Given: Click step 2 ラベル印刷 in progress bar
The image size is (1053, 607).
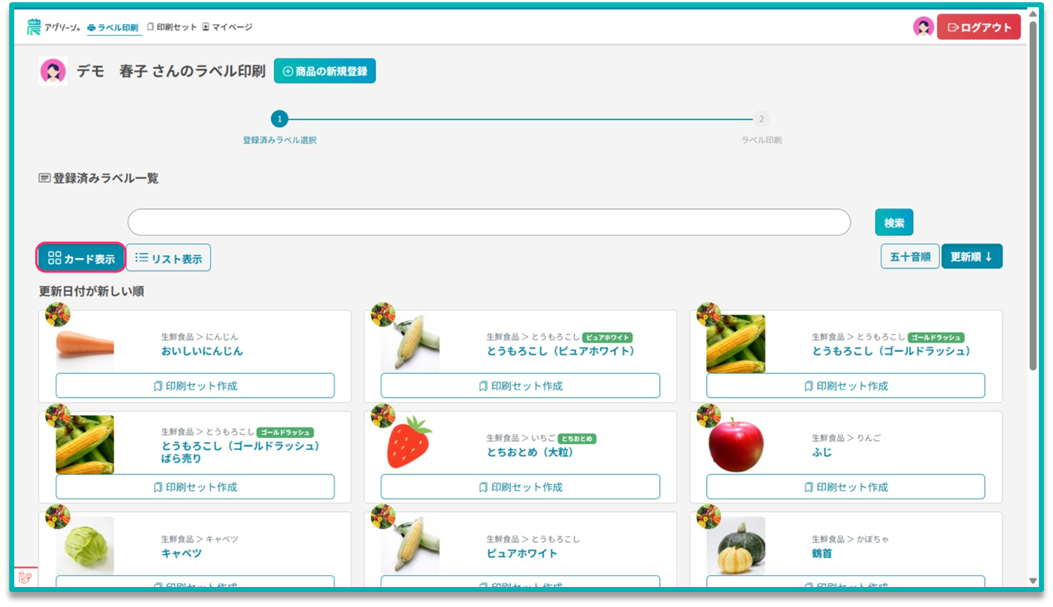Looking at the screenshot, I should [x=761, y=119].
